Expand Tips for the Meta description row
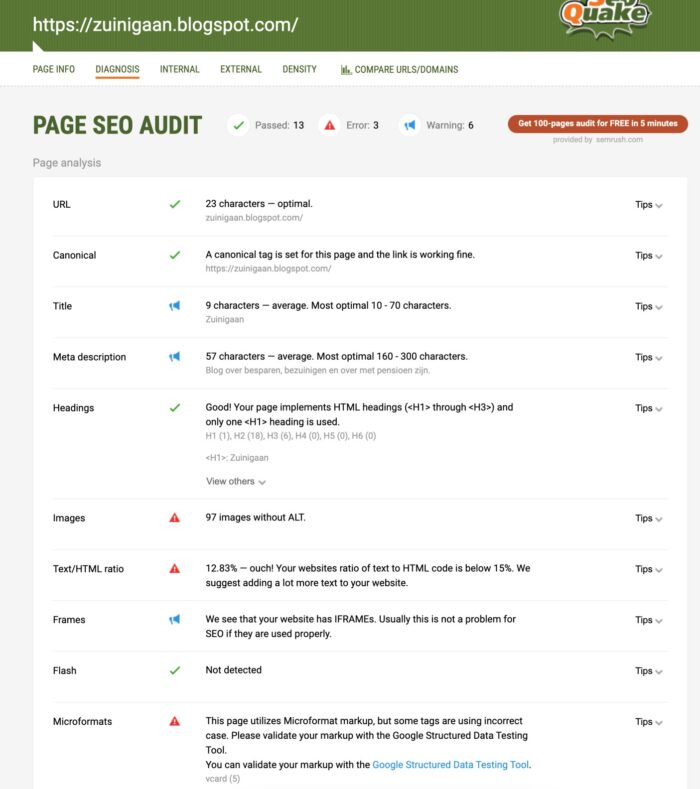Viewport: 700px width, 789px height. 648,357
